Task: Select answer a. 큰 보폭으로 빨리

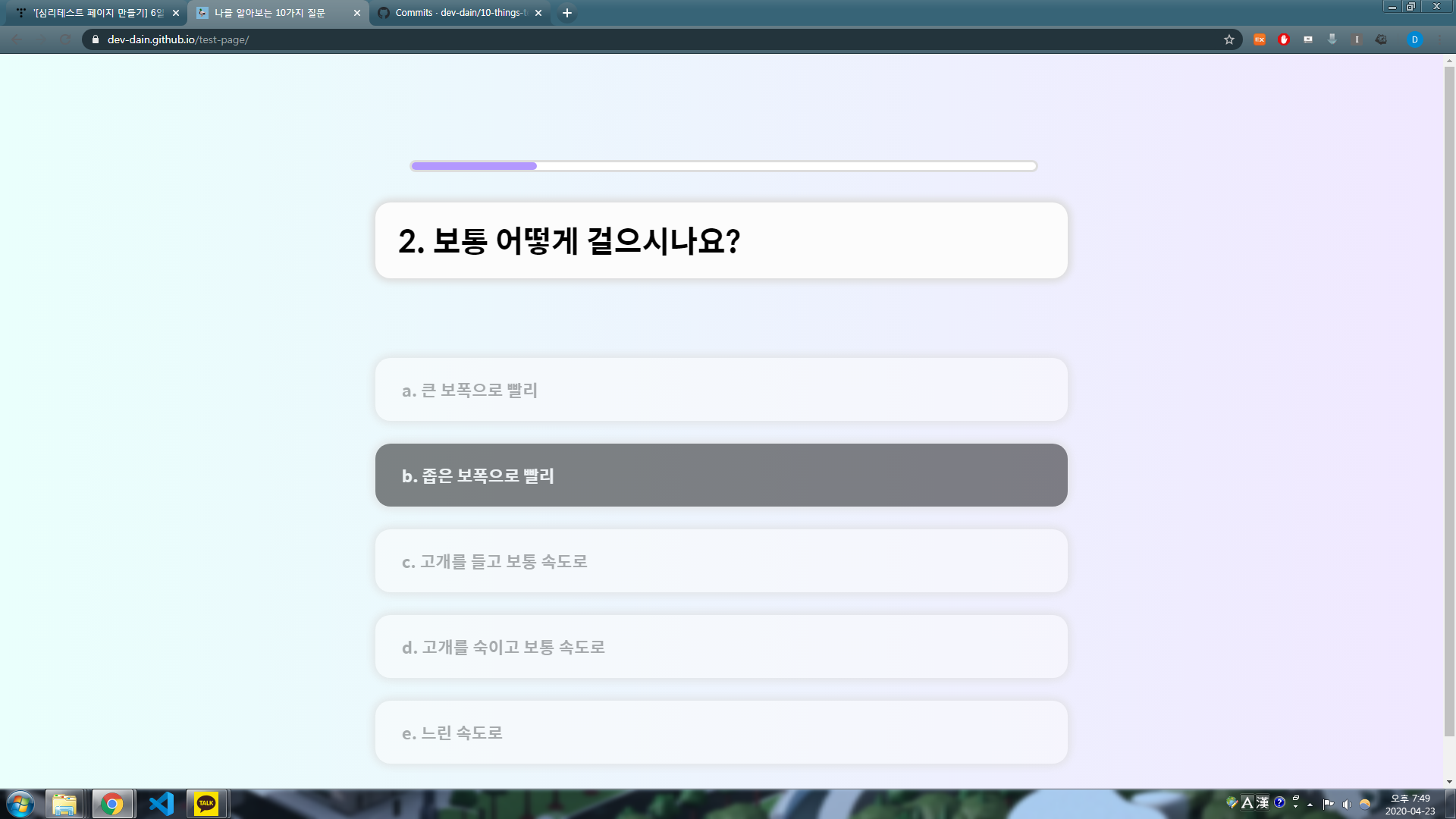Action: (720, 390)
